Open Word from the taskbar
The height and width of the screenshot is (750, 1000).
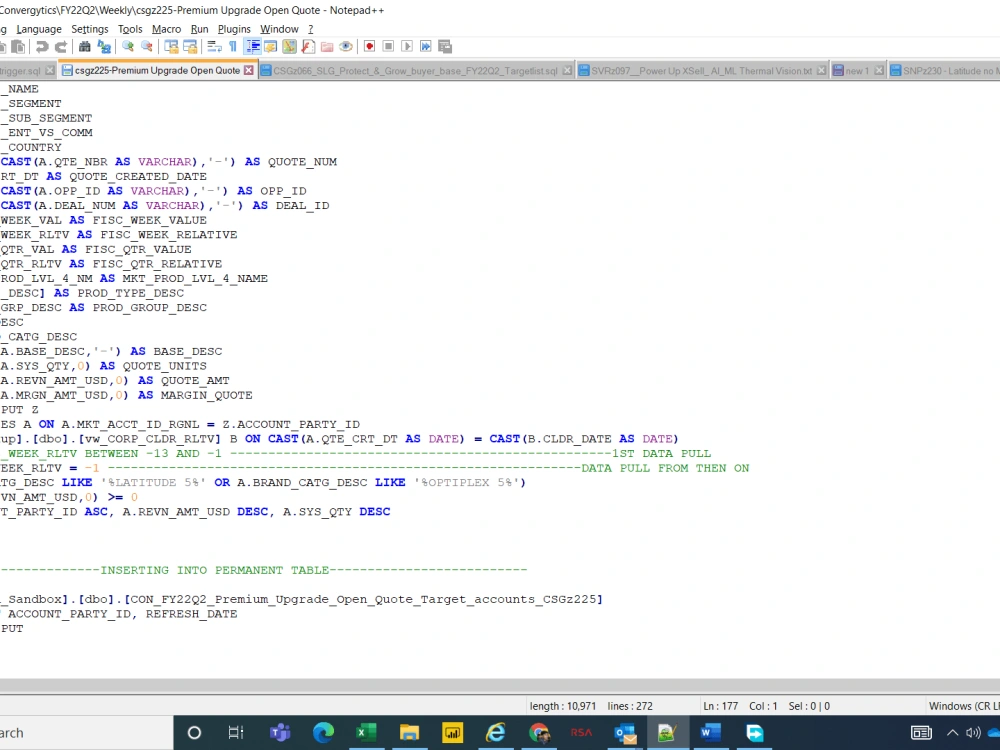(x=710, y=733)
